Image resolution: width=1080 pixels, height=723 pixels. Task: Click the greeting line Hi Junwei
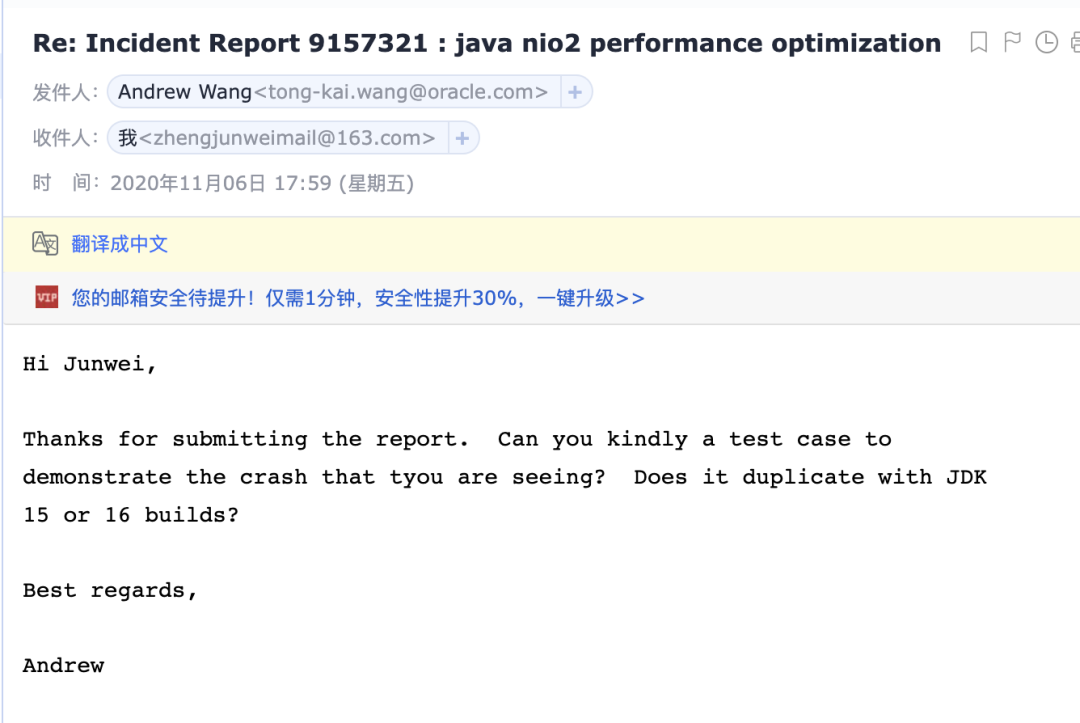coord(90,364)
